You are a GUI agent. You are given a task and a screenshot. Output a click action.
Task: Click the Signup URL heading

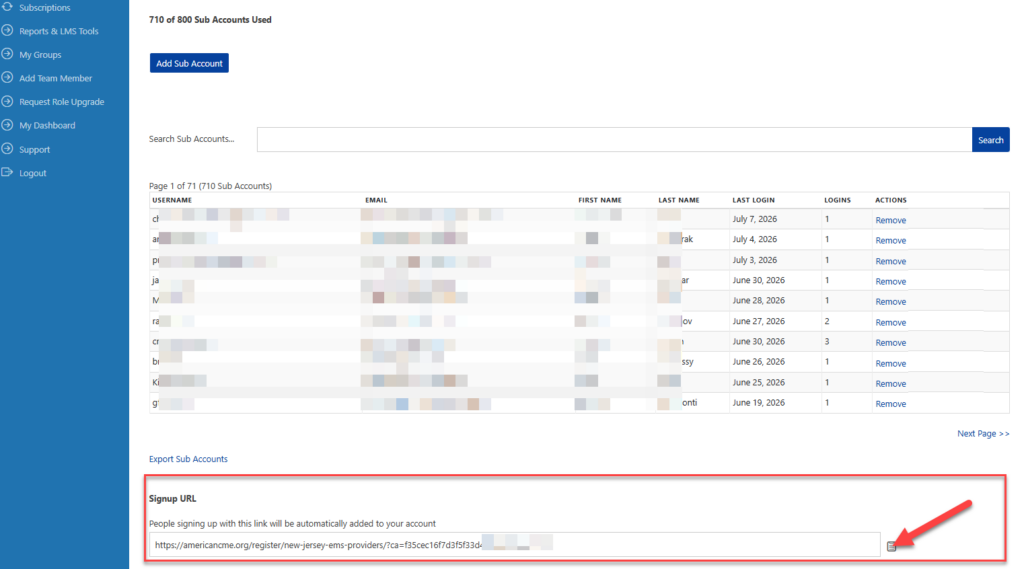[x=172, y=498]
